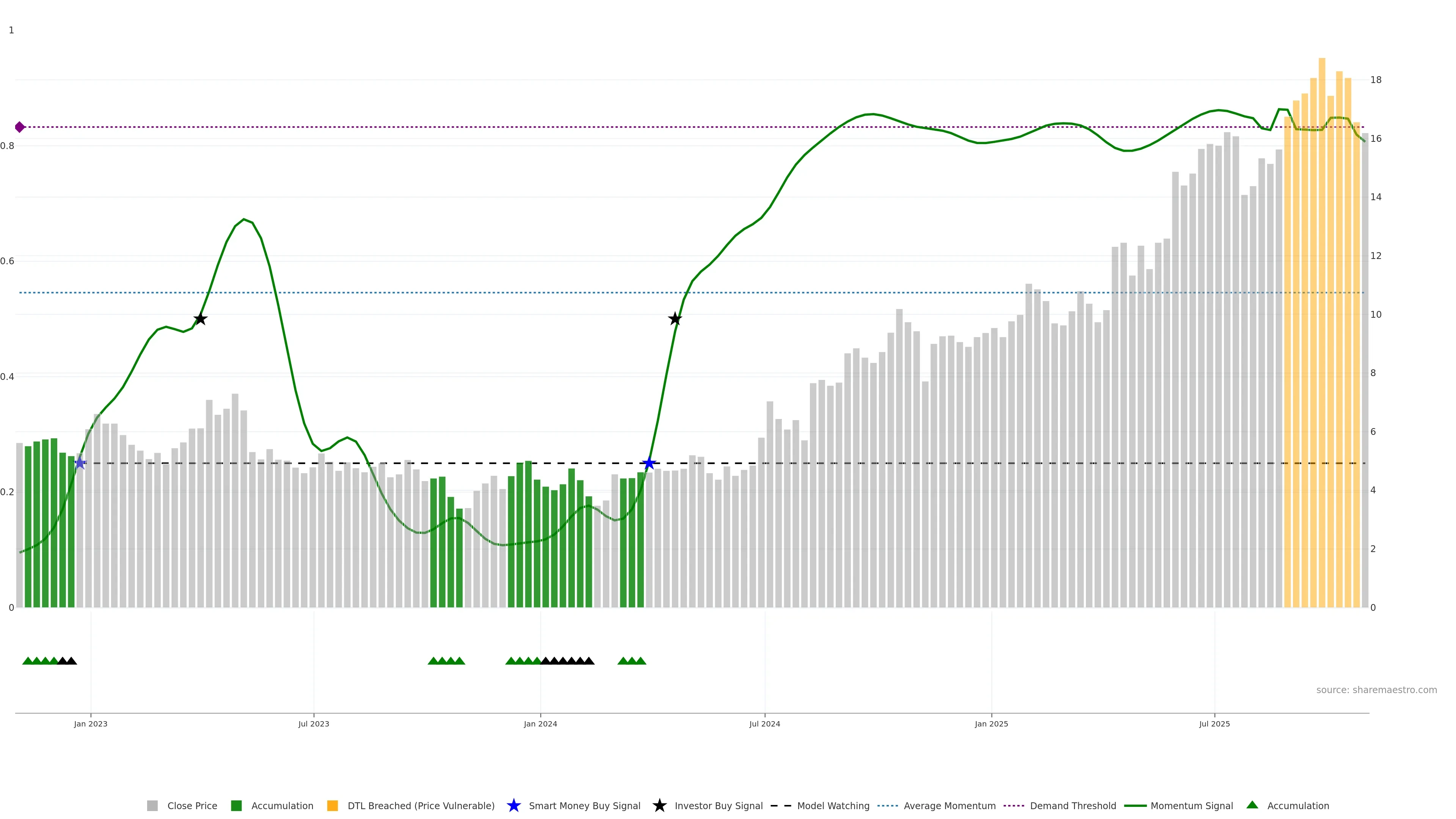Click the black star on the 2023 momentum rise
1456x819 pixels.
(200, 319)
